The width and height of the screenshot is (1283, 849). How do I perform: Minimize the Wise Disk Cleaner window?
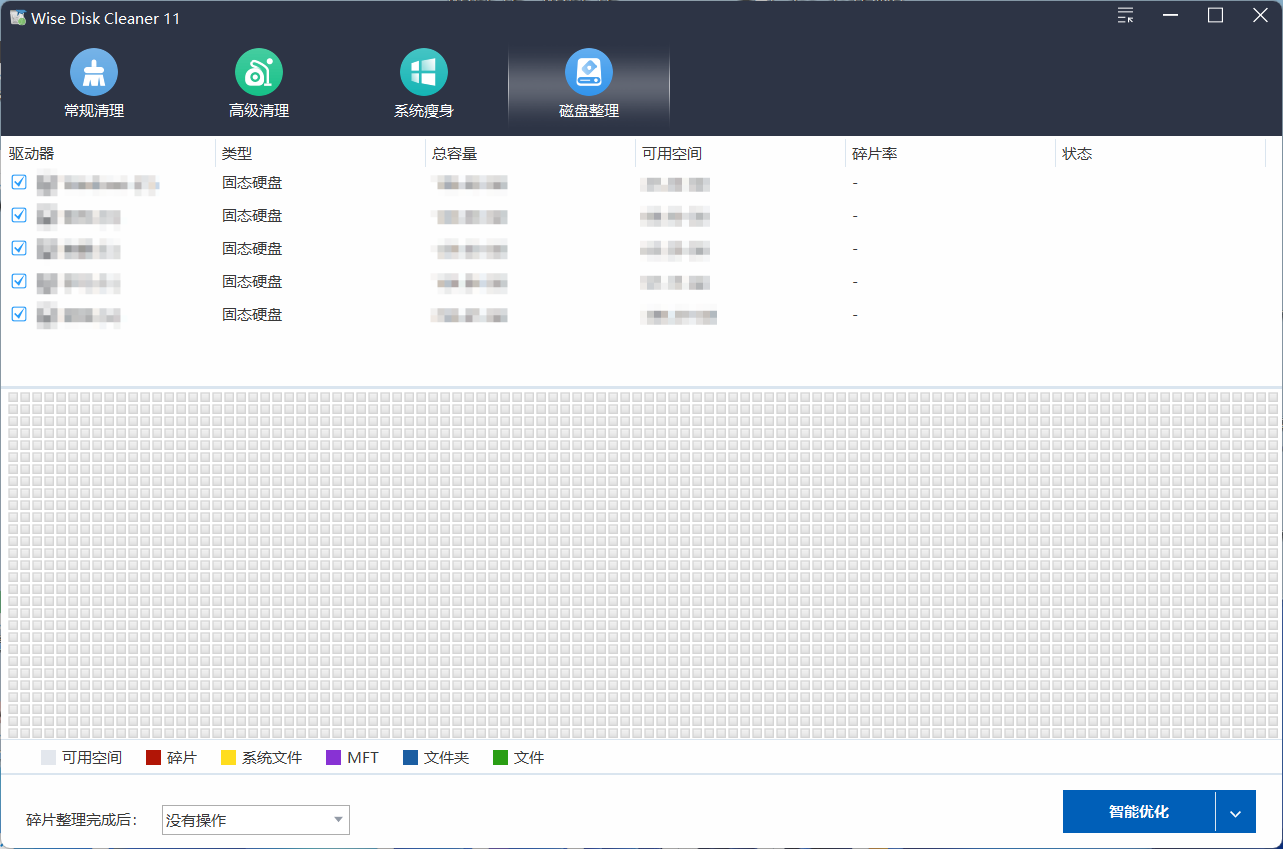tap(1171, 15)
